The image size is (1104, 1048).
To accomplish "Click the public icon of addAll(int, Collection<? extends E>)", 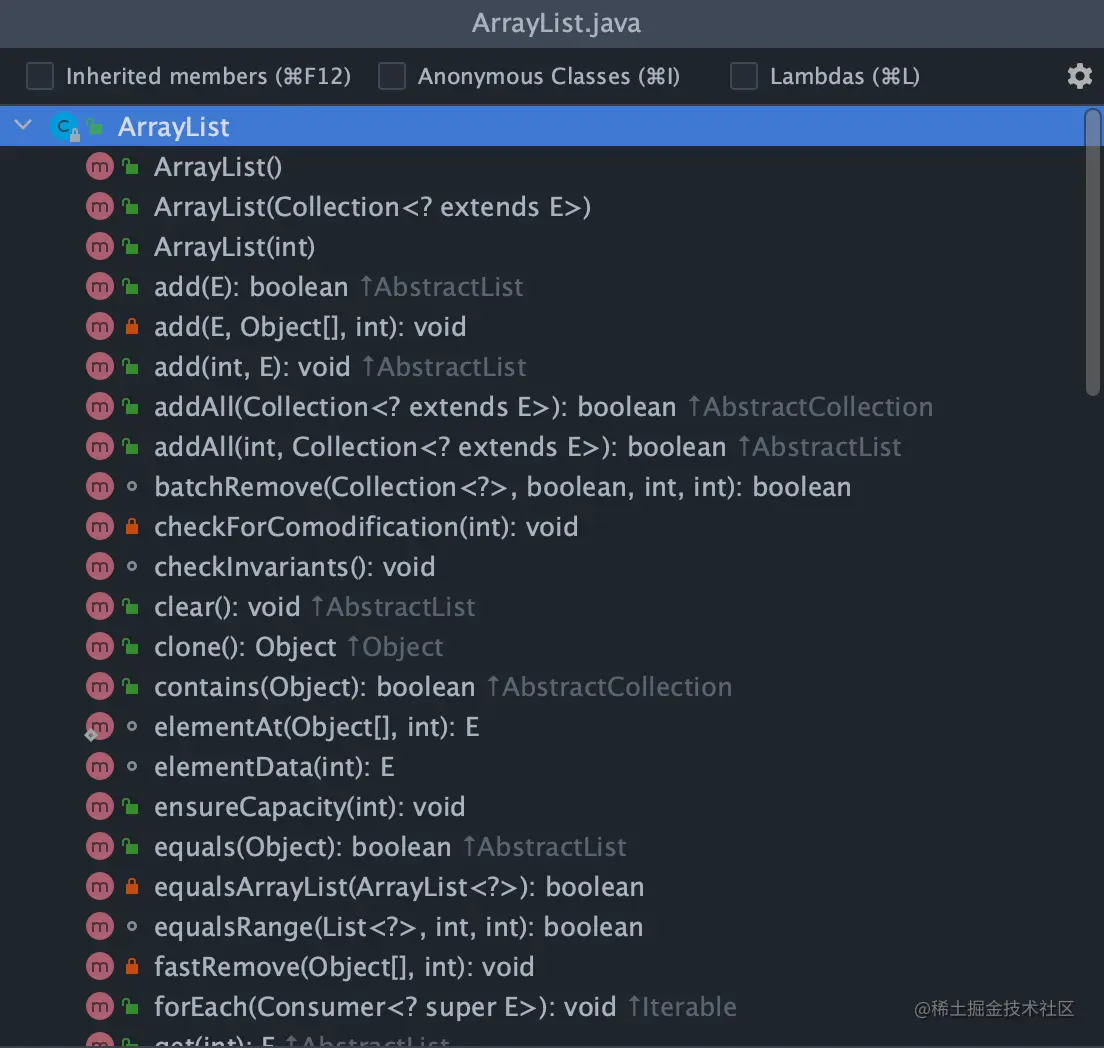I will click(x=130, y=447).
